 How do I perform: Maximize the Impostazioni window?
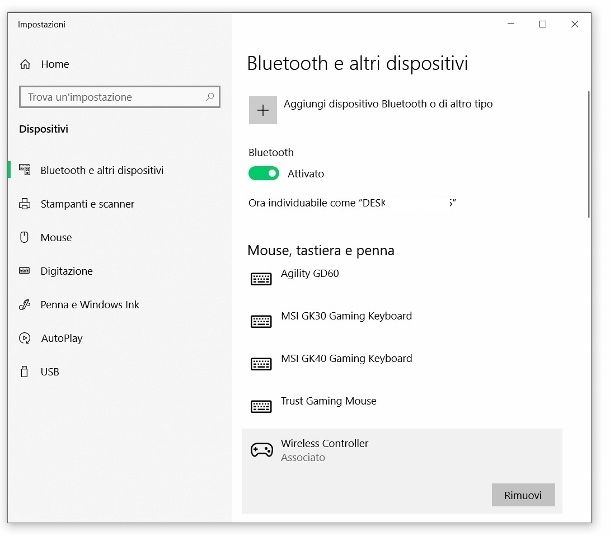pyautogui.click(x=542, y=24)
